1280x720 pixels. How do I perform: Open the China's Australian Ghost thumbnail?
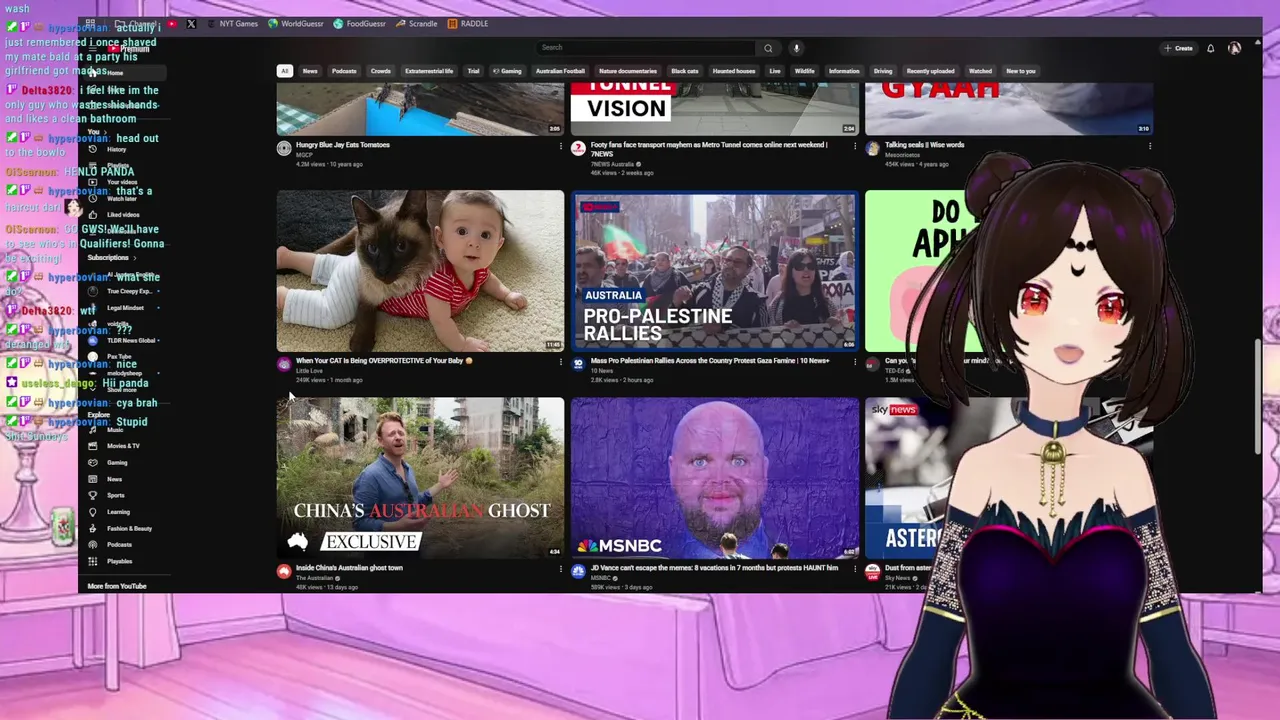click(420, 478)
